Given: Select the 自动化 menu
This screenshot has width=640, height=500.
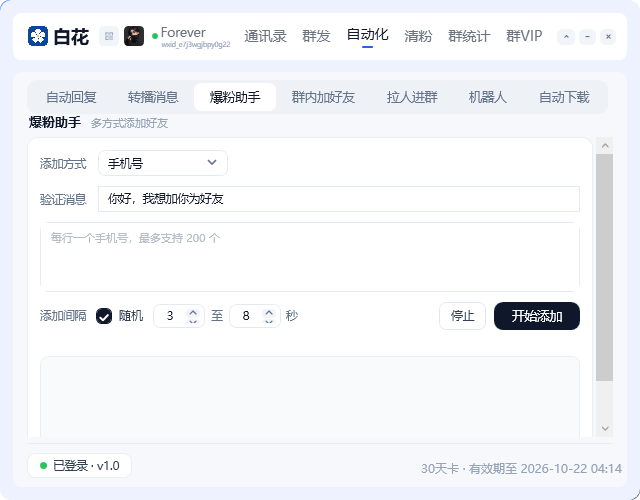Looking at the screenshot, I should coord(367,35).
